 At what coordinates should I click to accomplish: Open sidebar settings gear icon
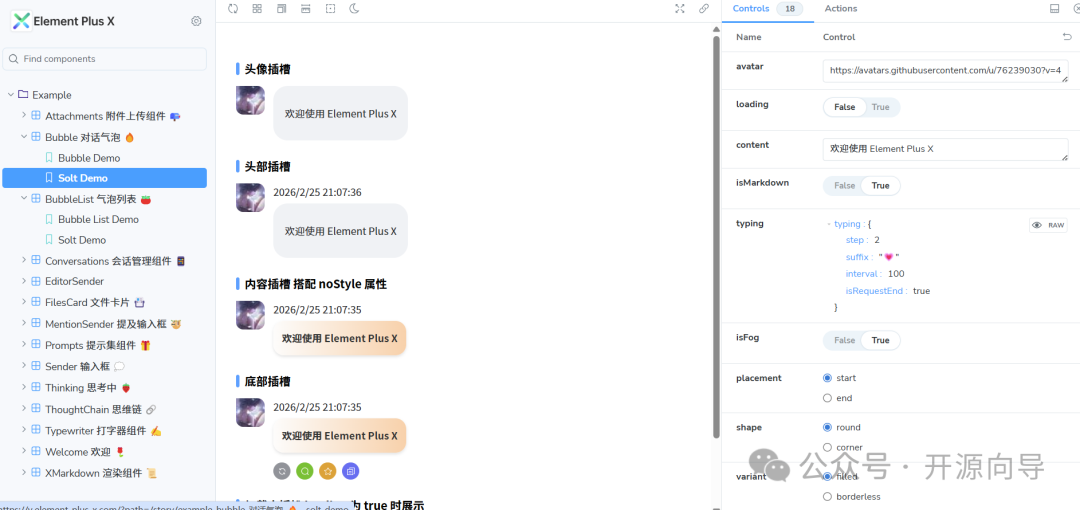196,21
